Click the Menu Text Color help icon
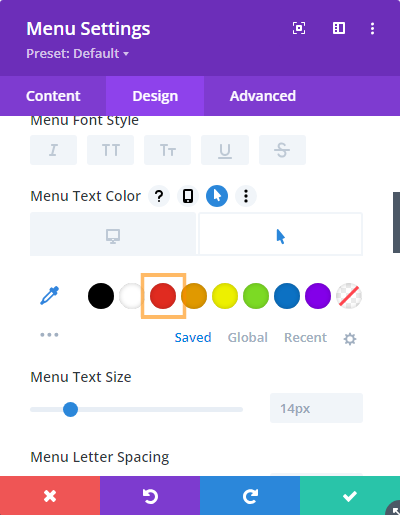This screenshot has width=400, height=515. (x=159, y=196)
